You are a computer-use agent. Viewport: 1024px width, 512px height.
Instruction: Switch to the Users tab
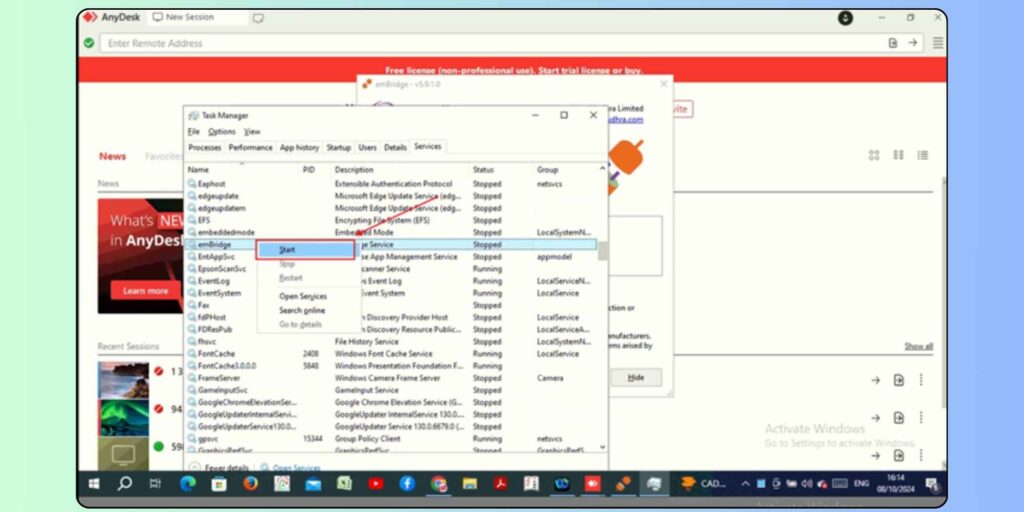pyautogui.click(x=367, y=148)
